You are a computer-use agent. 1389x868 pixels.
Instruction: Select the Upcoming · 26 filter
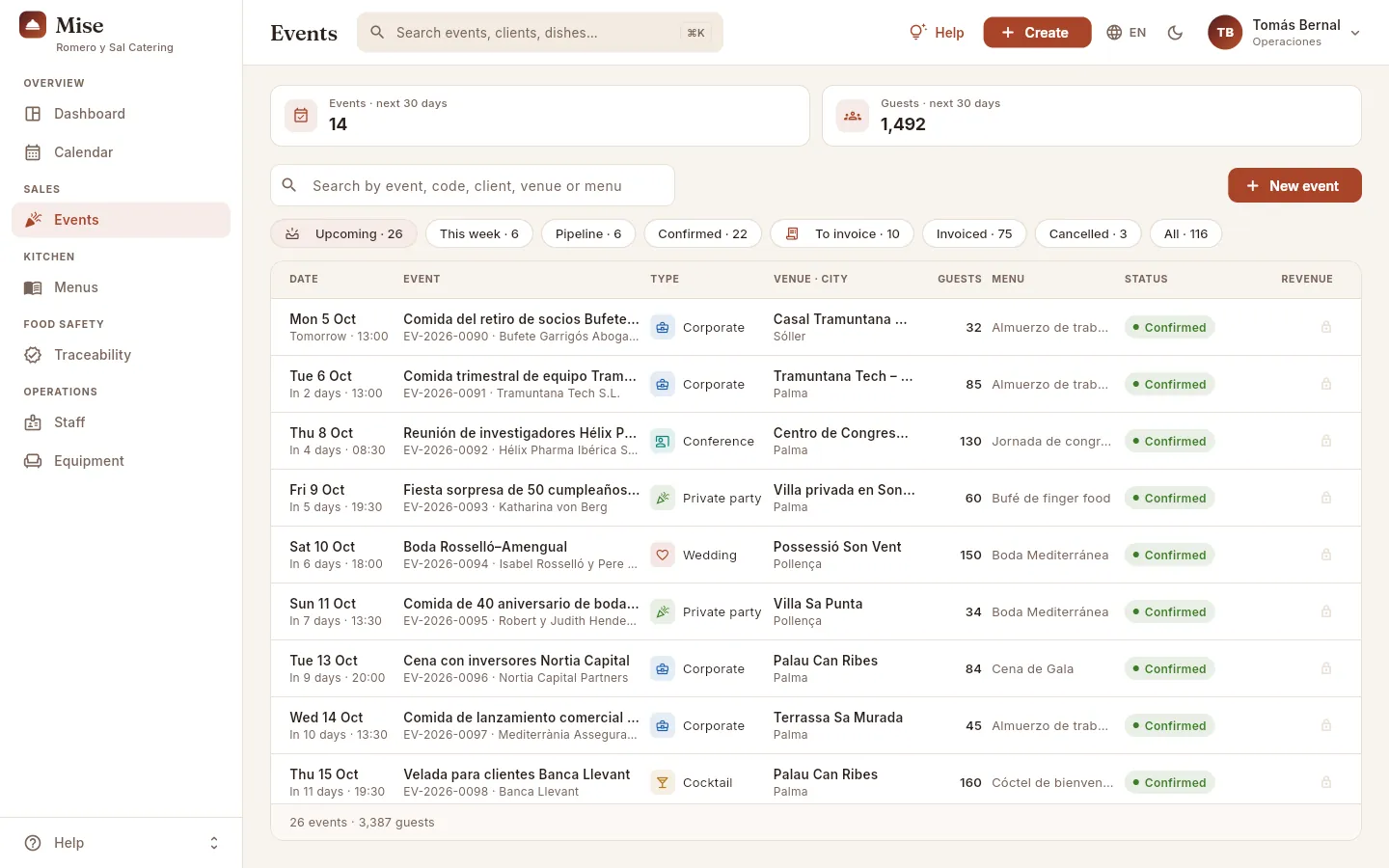(344, 233)
